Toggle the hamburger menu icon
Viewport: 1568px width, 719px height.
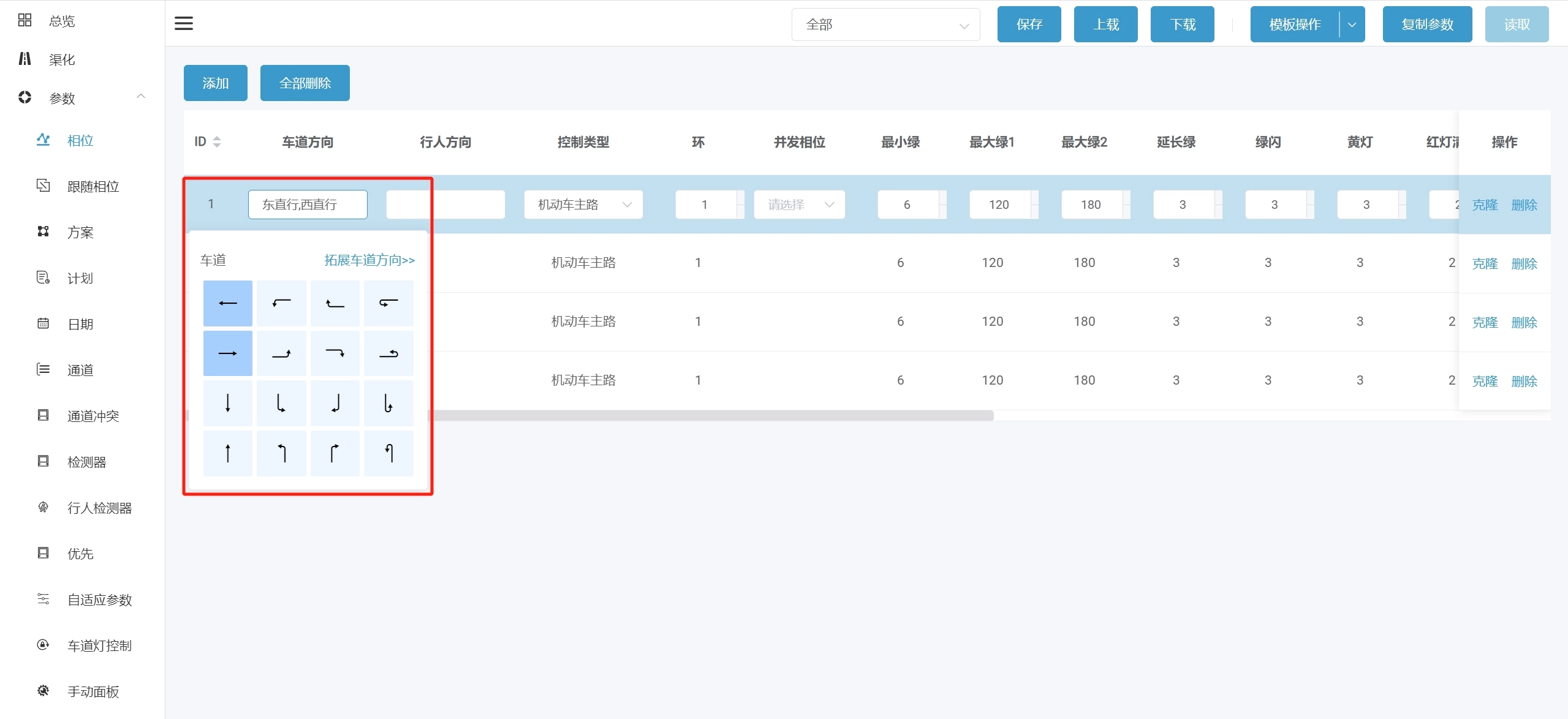pos(184,24)
